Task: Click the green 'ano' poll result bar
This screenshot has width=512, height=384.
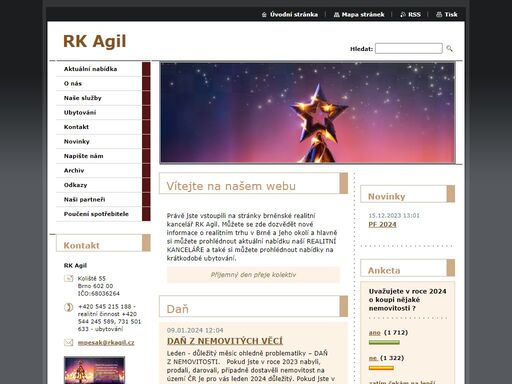Action: coord(384,343)
